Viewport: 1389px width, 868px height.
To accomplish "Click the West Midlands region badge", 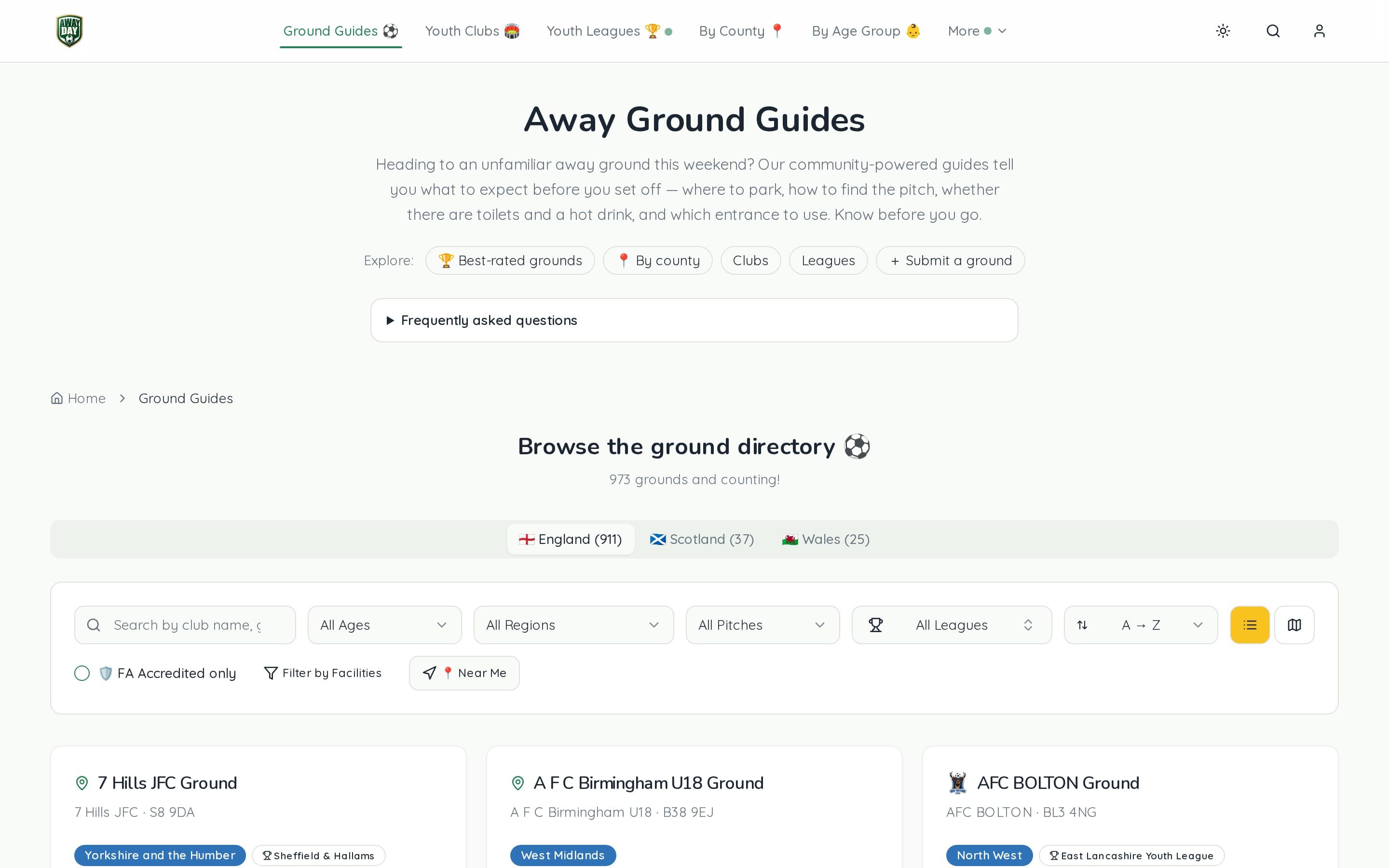I will coord(563,855).
